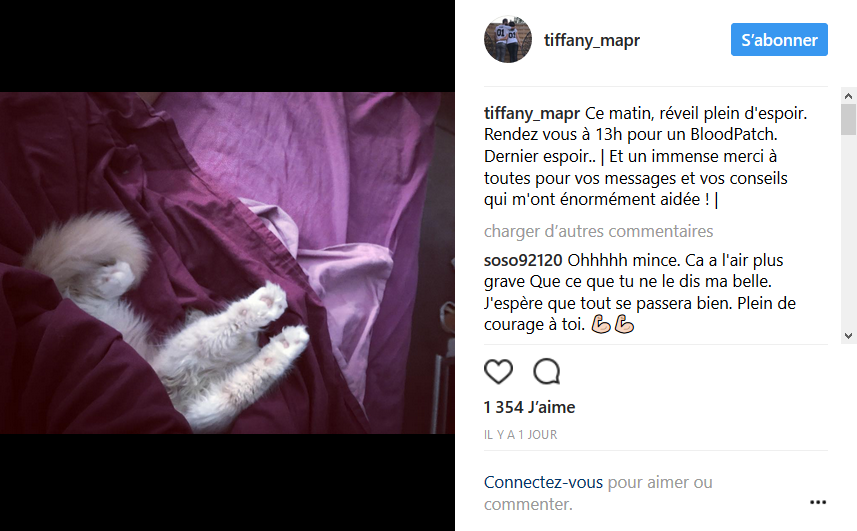Click the S'abonner follow button
The image size is (857, 531).
tap(779, 39)
